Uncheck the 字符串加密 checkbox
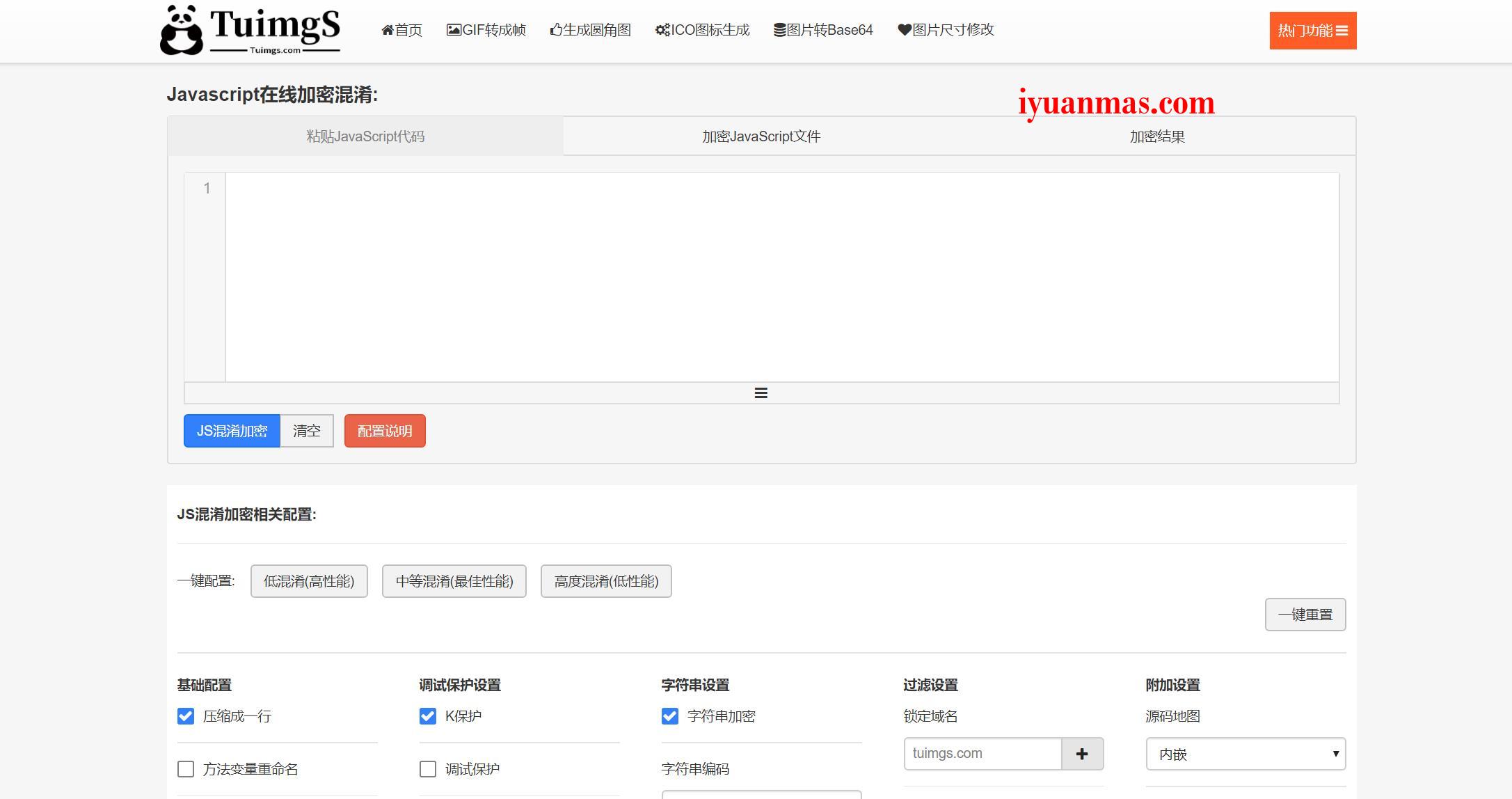 (x=670, y=716)
